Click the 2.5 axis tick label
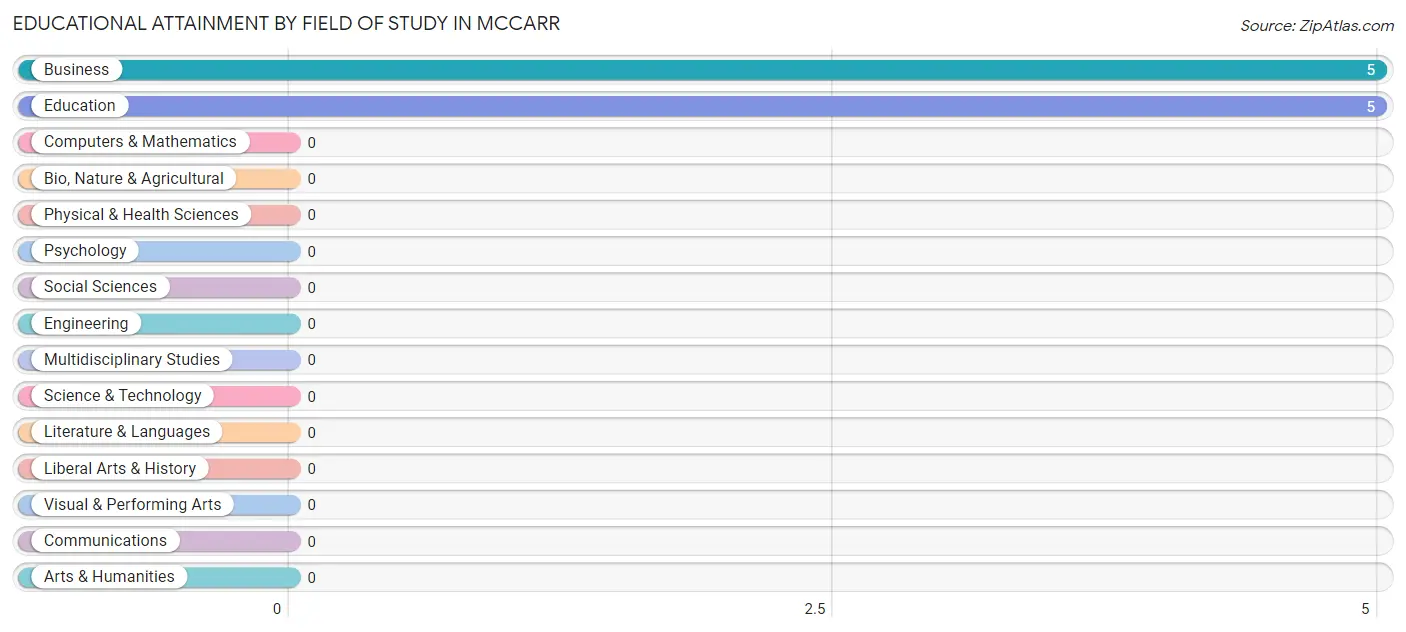This screenshot has width=1406, height=632. [815, 609]
